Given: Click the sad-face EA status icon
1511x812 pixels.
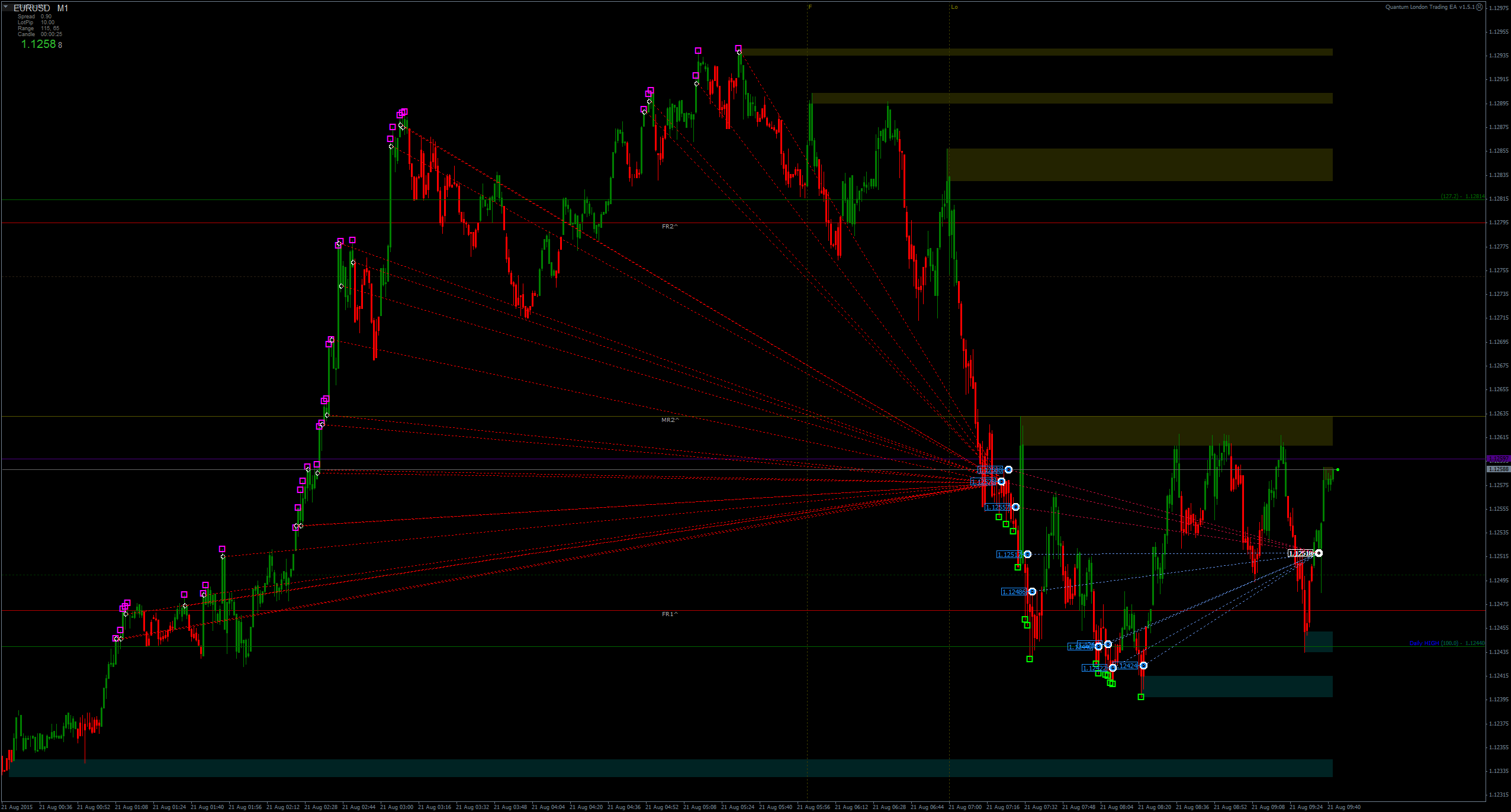Looking at the screenshot, I should pyautogui.click(x=1480, y=7).
